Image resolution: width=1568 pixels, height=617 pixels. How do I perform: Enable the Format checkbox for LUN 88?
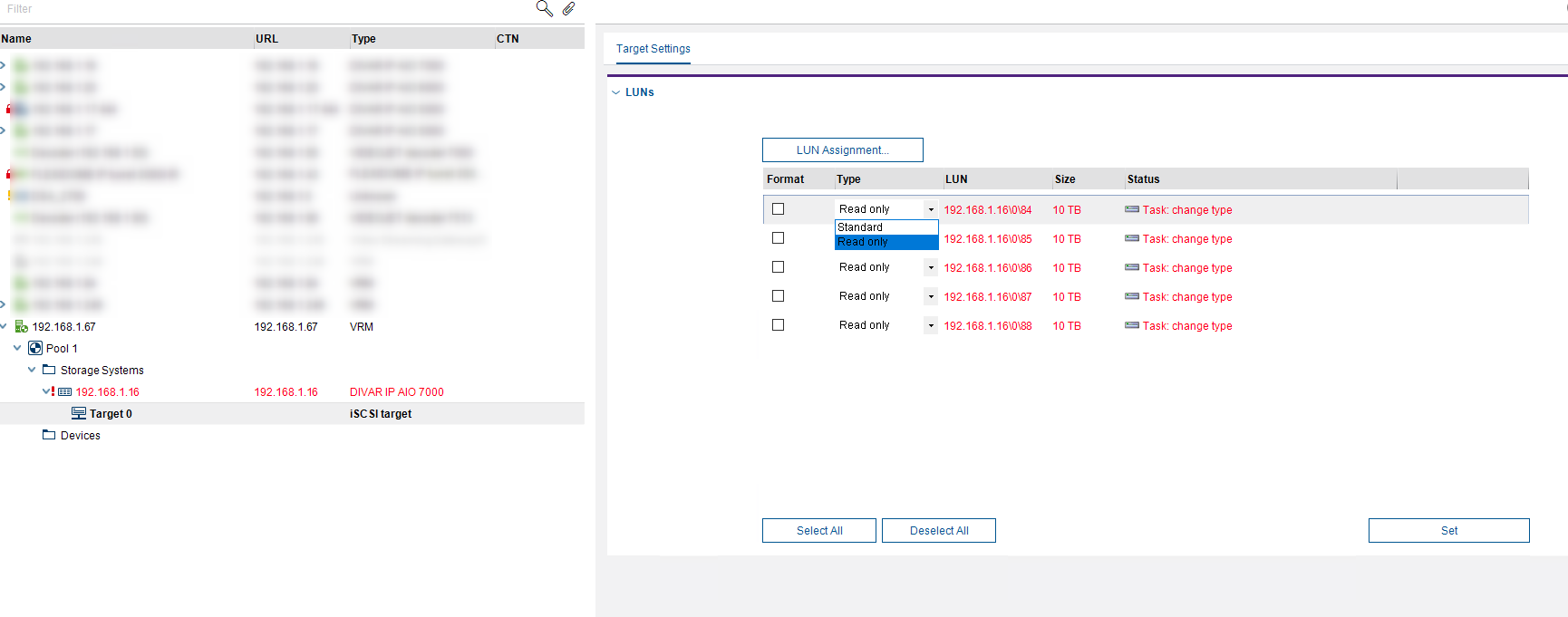click(x=778, y=325)
